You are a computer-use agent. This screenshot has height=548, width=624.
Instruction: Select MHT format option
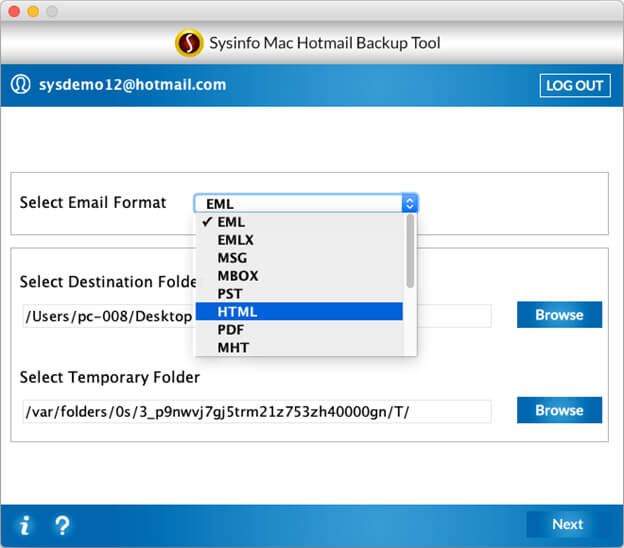[x=299, y=347]
